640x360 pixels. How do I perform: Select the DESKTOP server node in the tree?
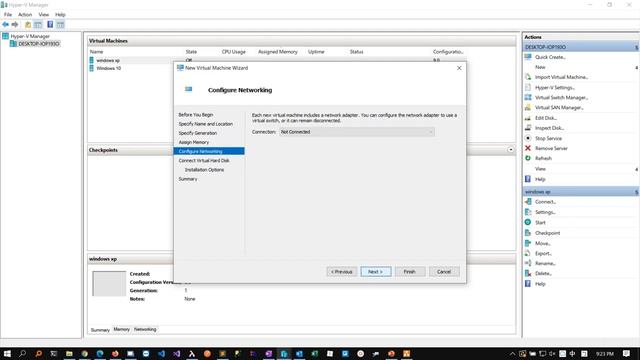38,44
